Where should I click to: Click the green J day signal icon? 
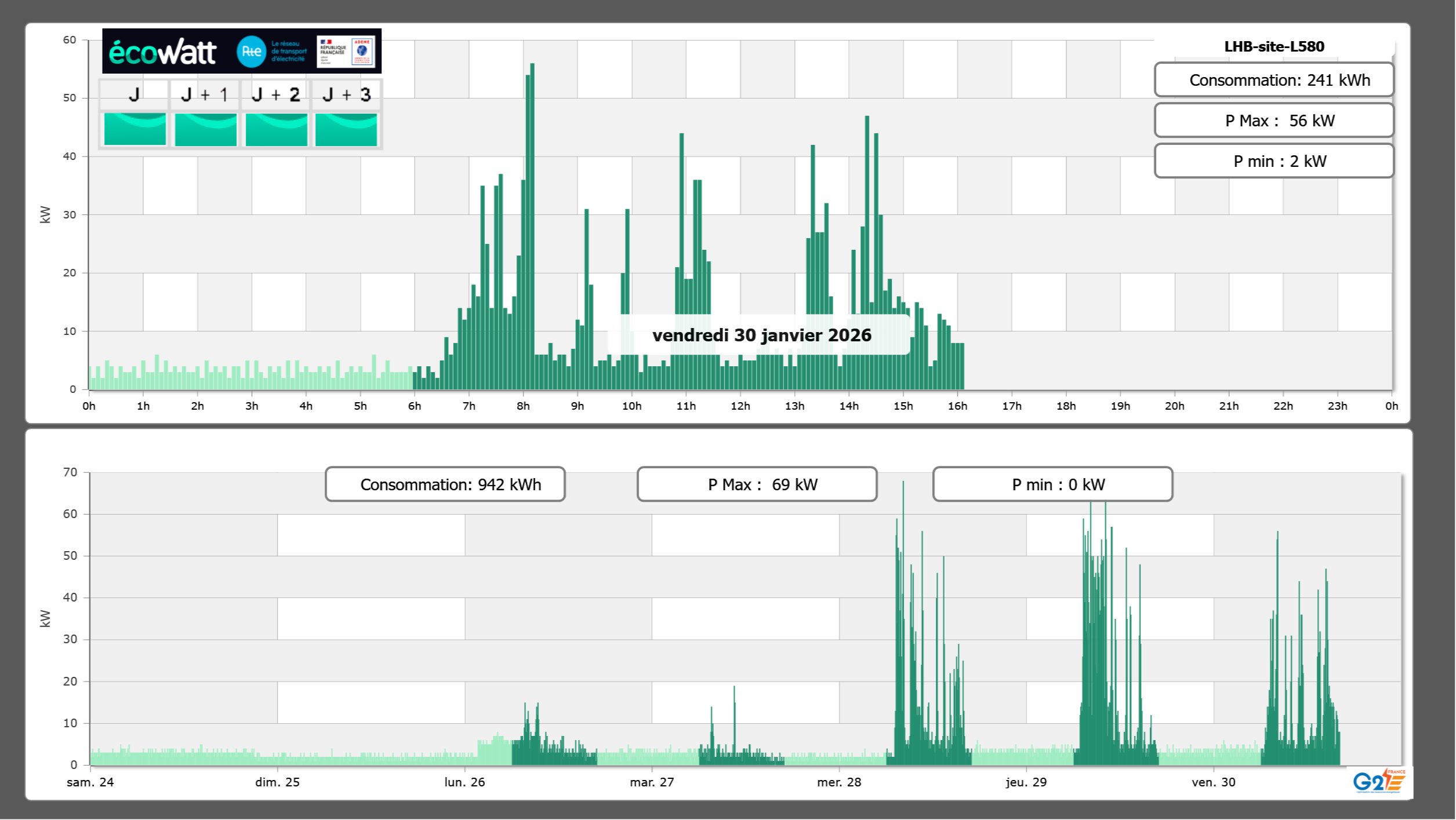(x=135, y=129)
